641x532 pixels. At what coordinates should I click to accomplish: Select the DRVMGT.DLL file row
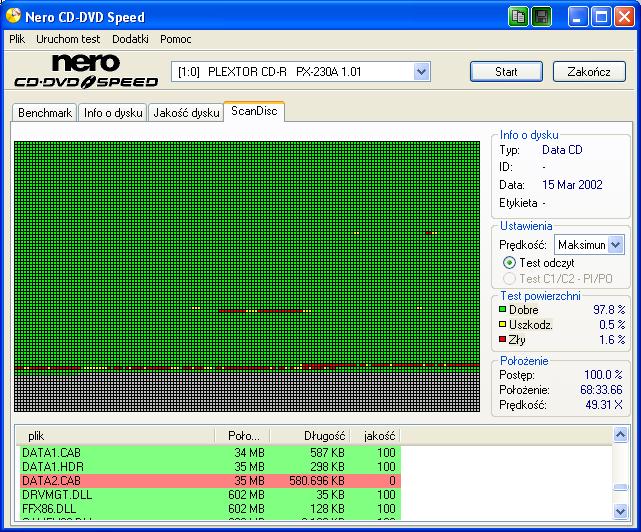pos(210,495)
